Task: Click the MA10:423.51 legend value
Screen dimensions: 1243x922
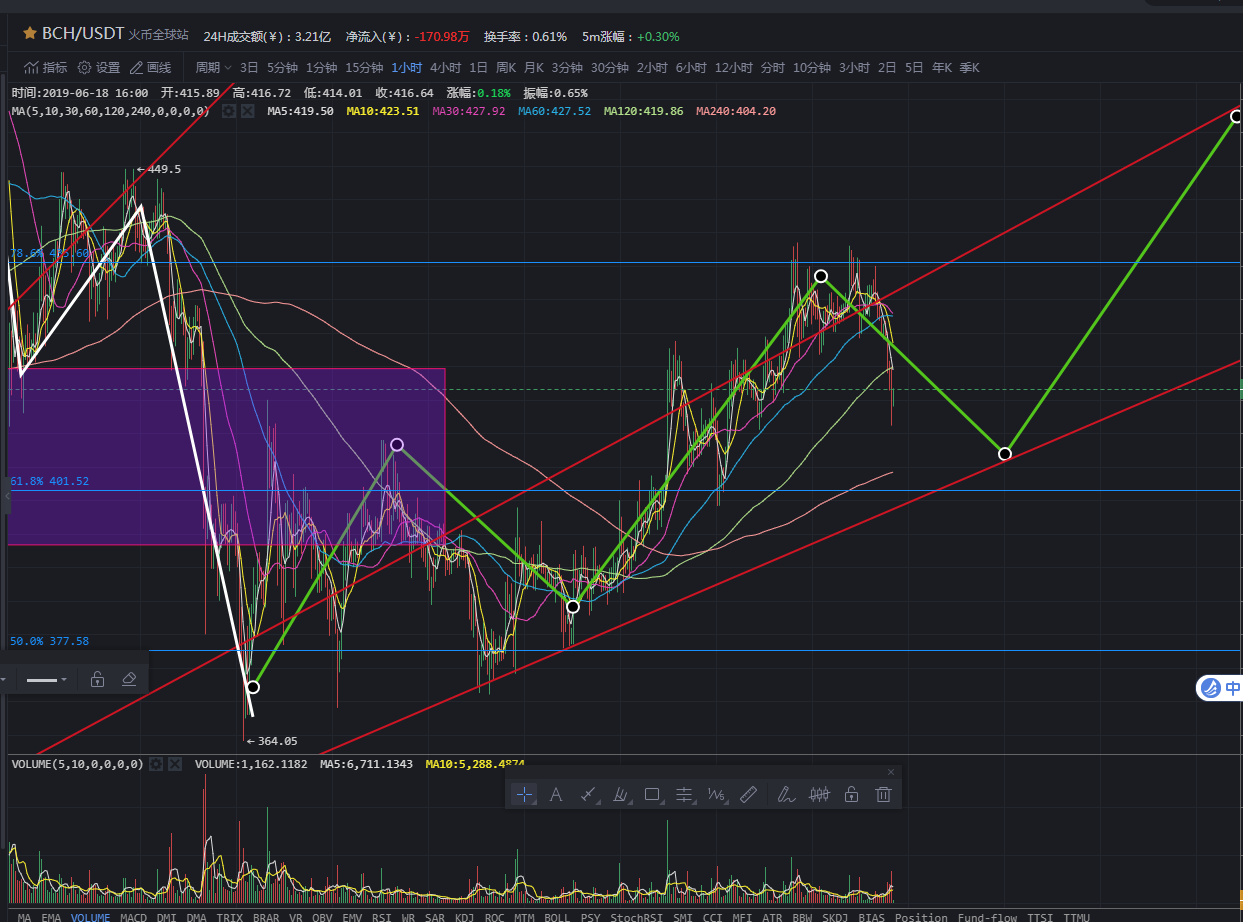Action: [x=383, y=111]
